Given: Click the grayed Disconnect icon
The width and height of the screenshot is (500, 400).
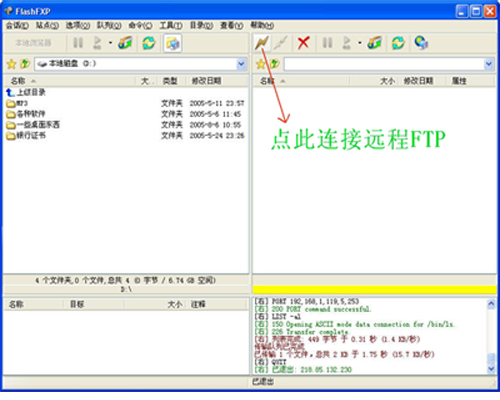Looking at the screenshot, I should pyautogui.click(x=280, y=43).
